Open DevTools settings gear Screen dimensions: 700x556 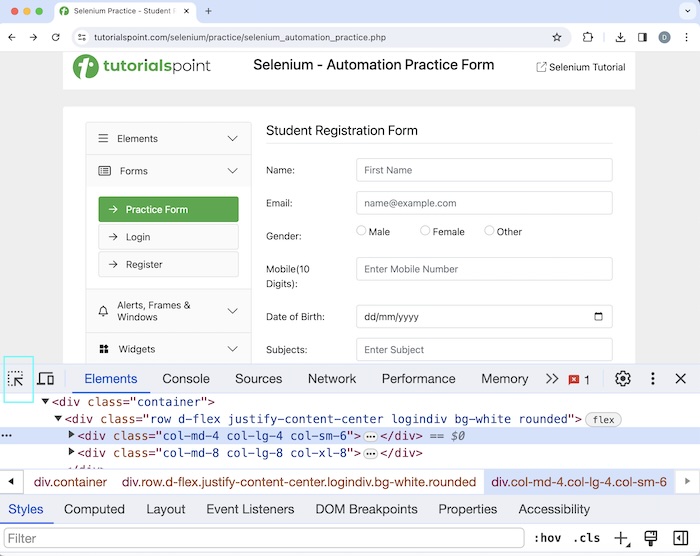pos(622,379)
